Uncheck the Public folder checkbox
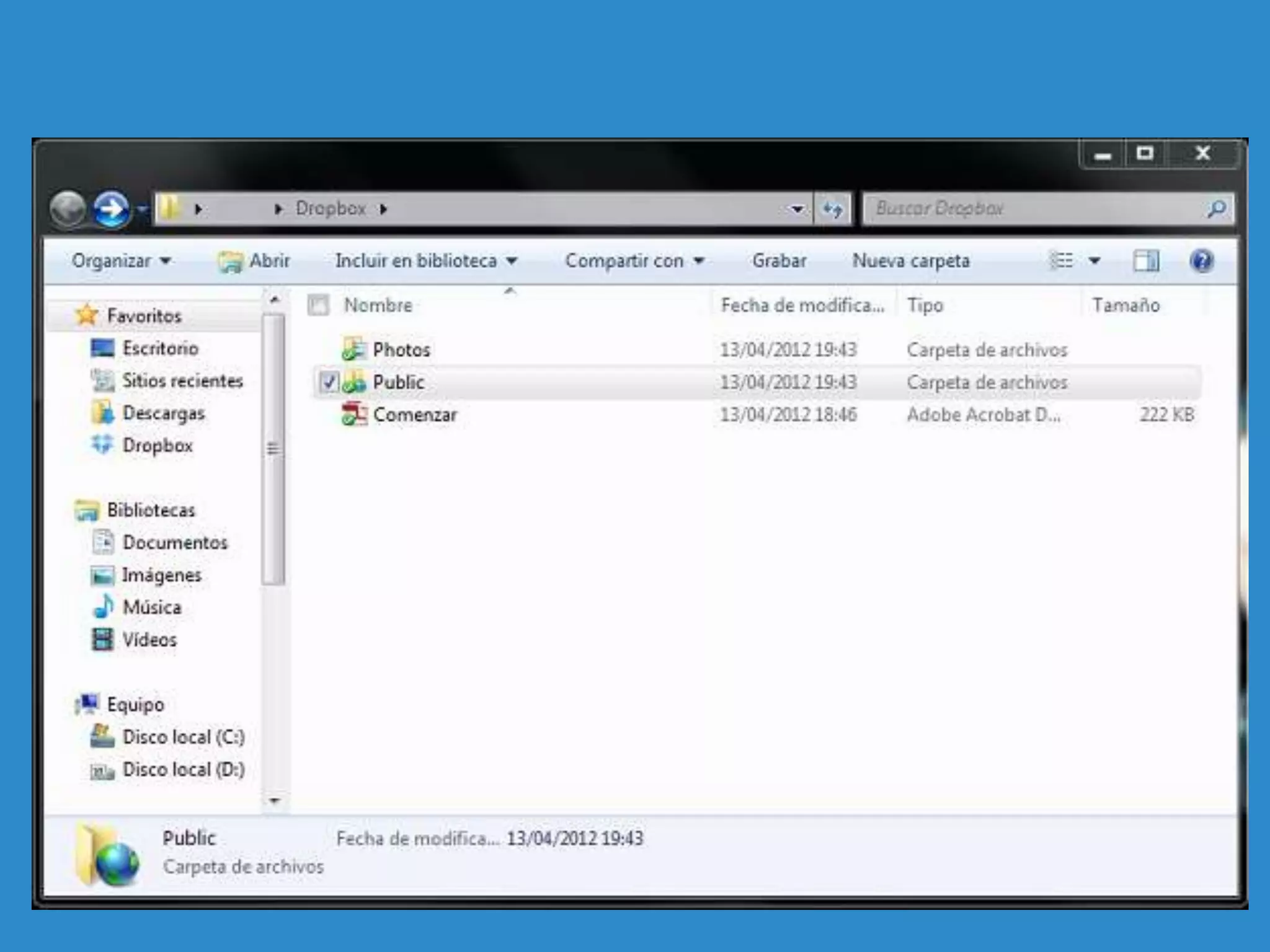The height and width of the screenshot is (952, 1270). pyautogui.click(x=329, y=382)
